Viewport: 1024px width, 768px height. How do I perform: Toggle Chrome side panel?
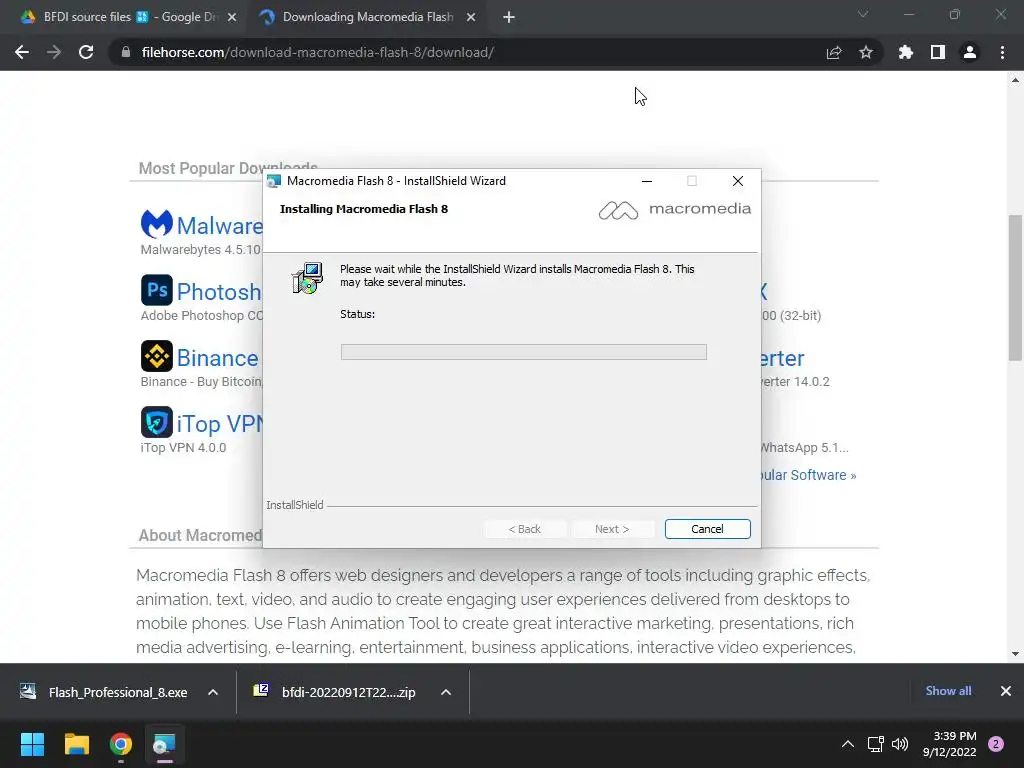click(x=938, y=52)
